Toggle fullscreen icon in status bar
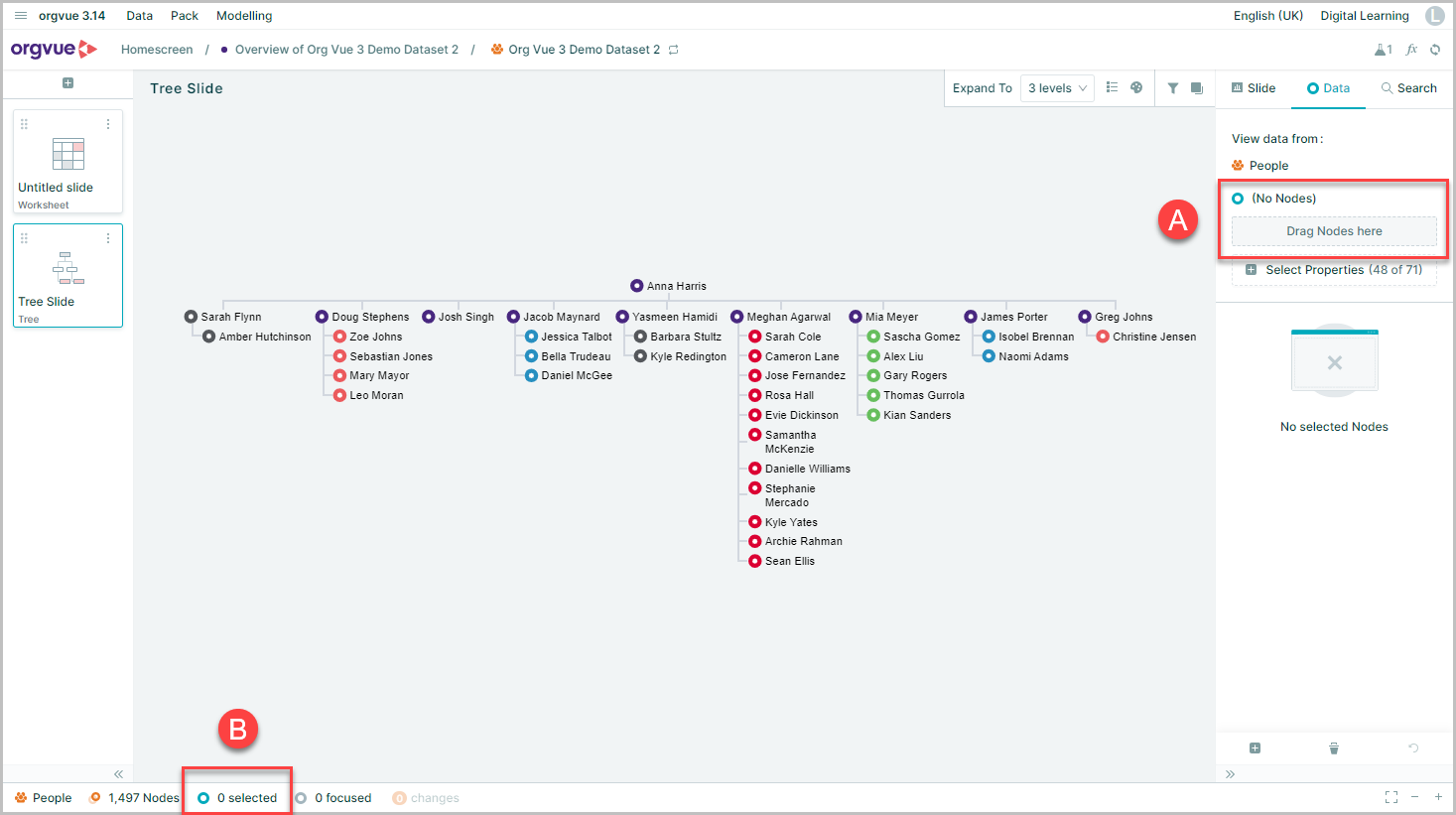 (x=1391, y=797)
